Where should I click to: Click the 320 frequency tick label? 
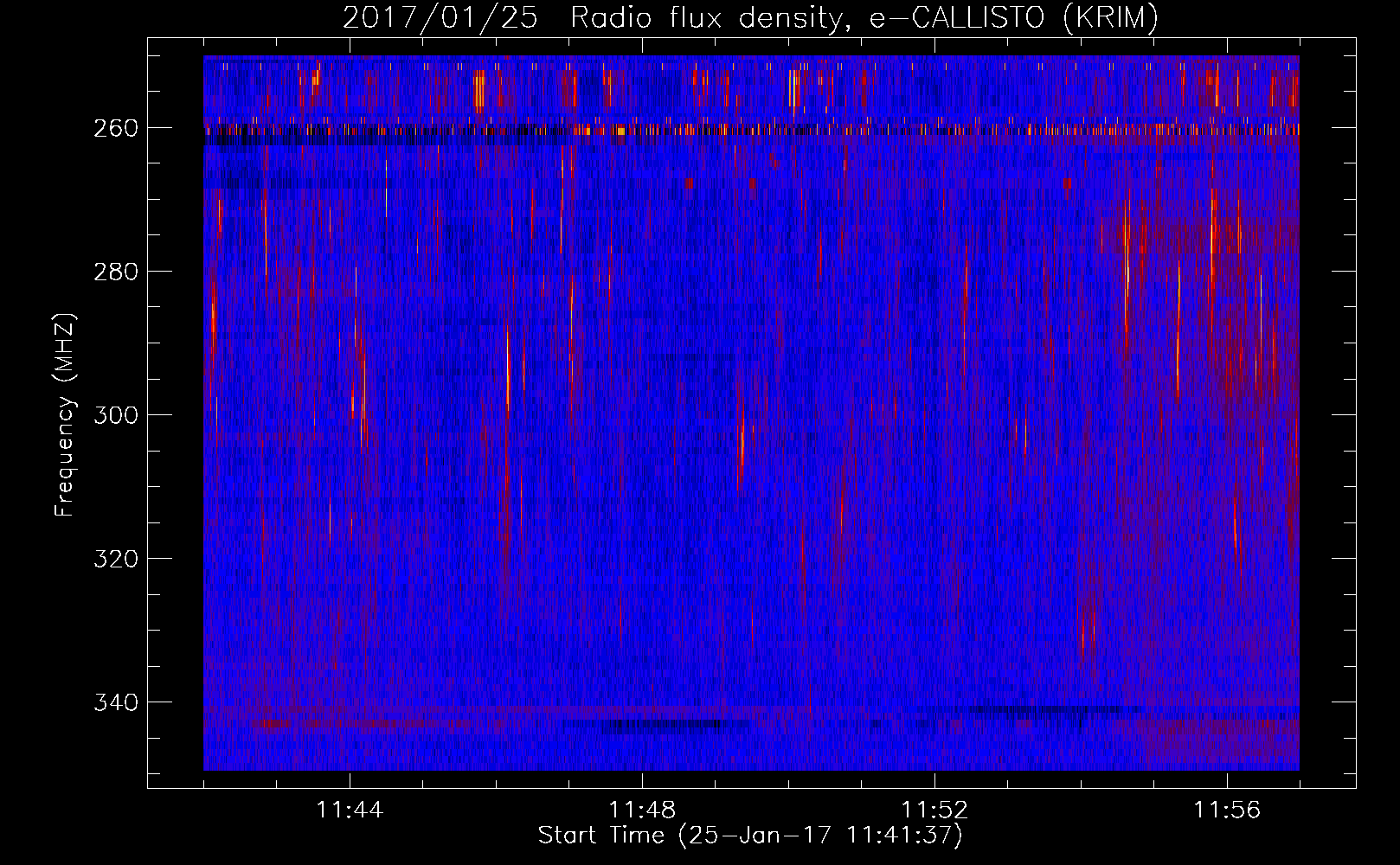tap(116, 559)
